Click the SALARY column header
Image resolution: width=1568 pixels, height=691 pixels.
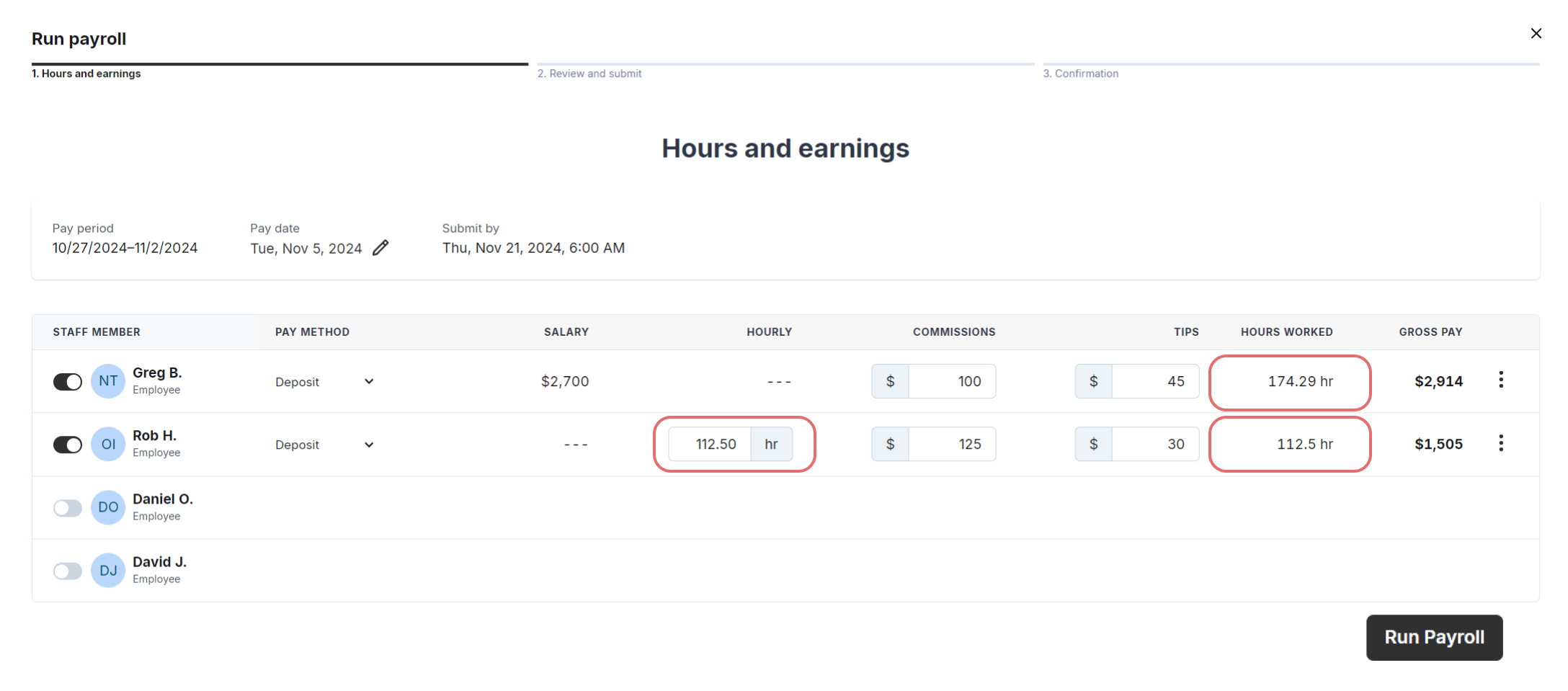click(x=566, y=332)
